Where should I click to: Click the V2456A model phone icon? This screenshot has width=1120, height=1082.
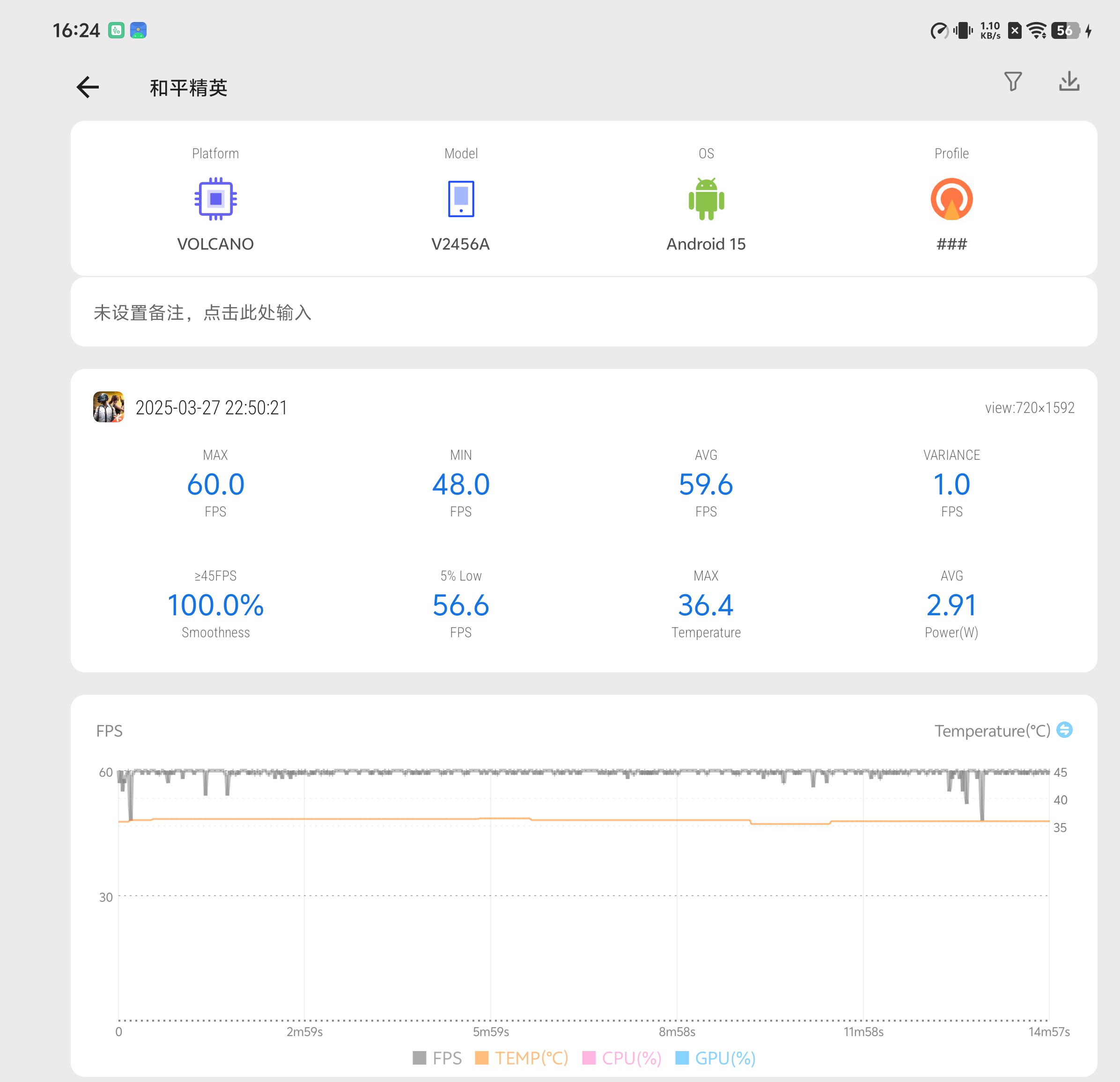(x=461, y=199)
